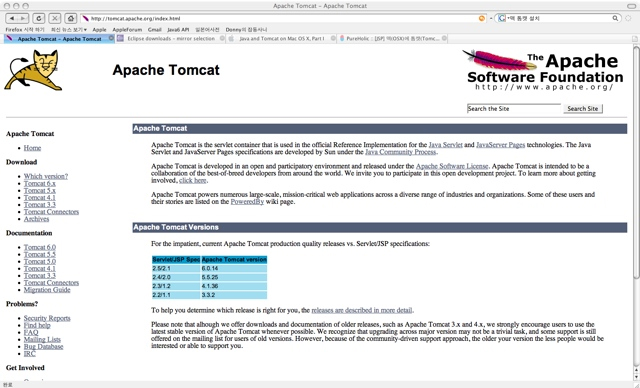Viewport: 640px width, 388px height.
Task: Open the Apple bookmark
Action: 99,30
